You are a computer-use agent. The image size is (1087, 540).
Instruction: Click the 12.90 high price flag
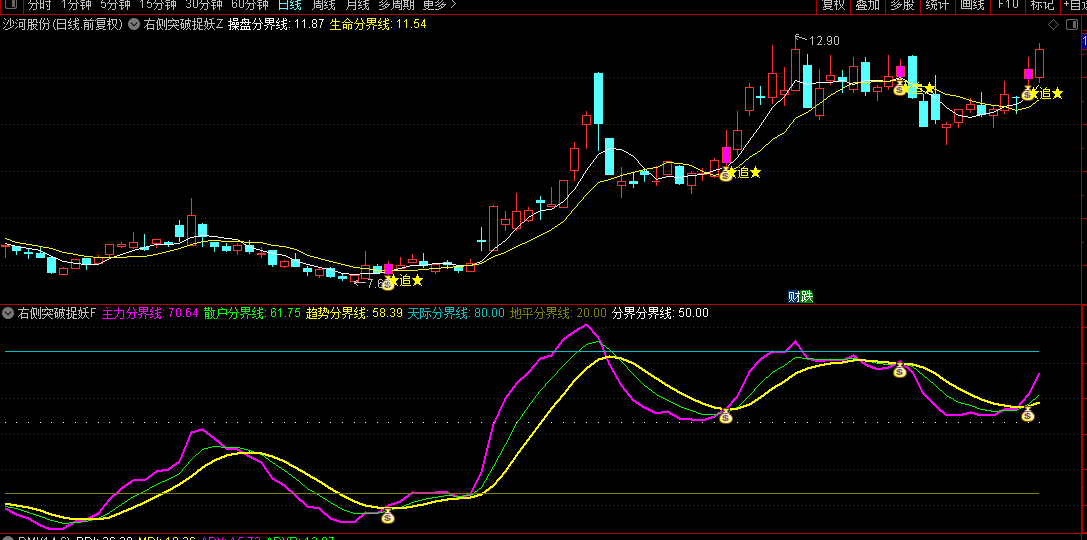pyautogui.click(x=823, y=41)
